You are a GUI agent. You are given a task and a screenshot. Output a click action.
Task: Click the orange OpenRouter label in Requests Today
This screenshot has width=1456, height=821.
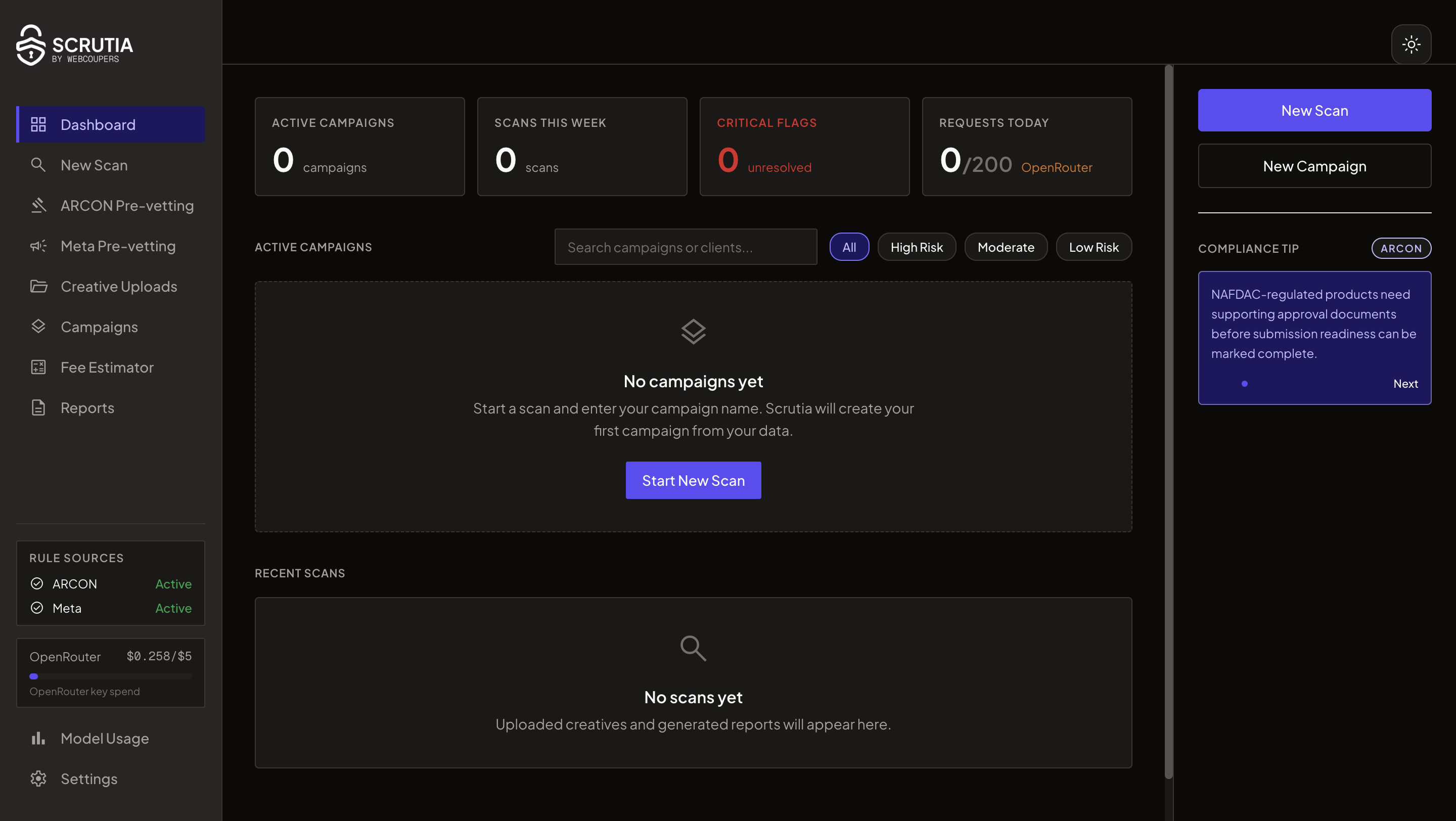tap(1057, 167)
